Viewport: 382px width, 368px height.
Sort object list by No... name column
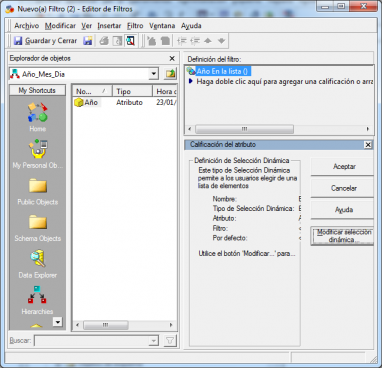[x=92, y=91]
